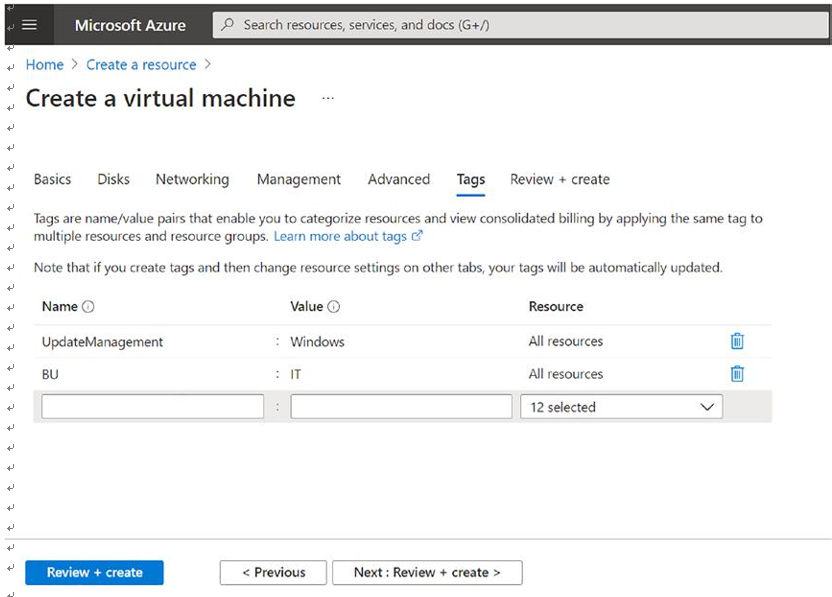Click the Name column header label
Screen dimensions: 832x597
pos(59,306)
